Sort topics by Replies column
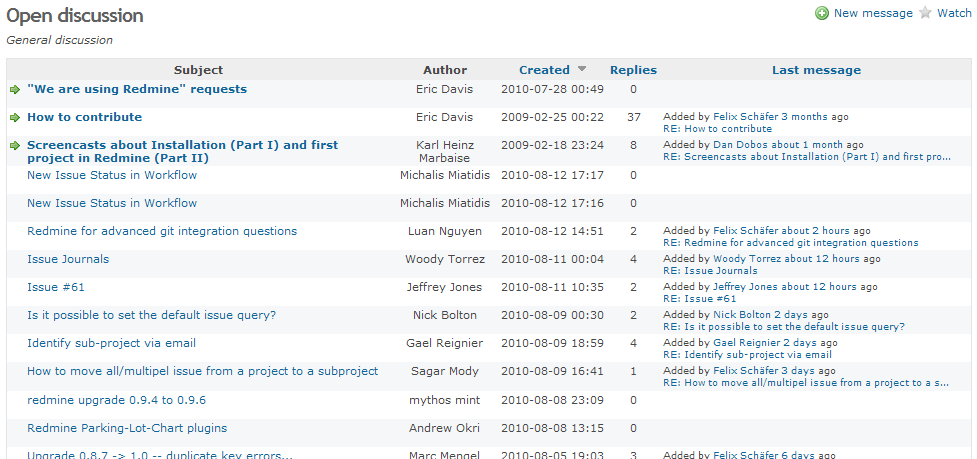Screen dimensions: 977x459 point(633,70)
